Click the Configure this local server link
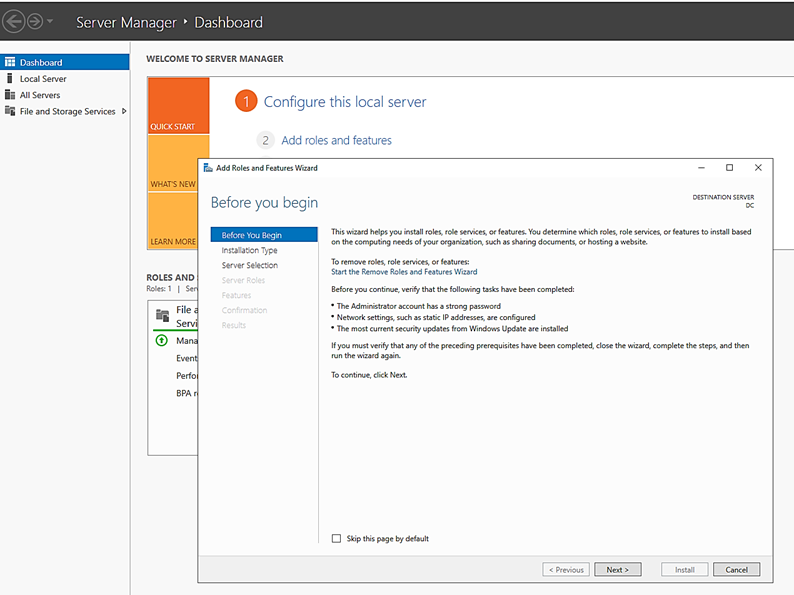 (344, 102)
